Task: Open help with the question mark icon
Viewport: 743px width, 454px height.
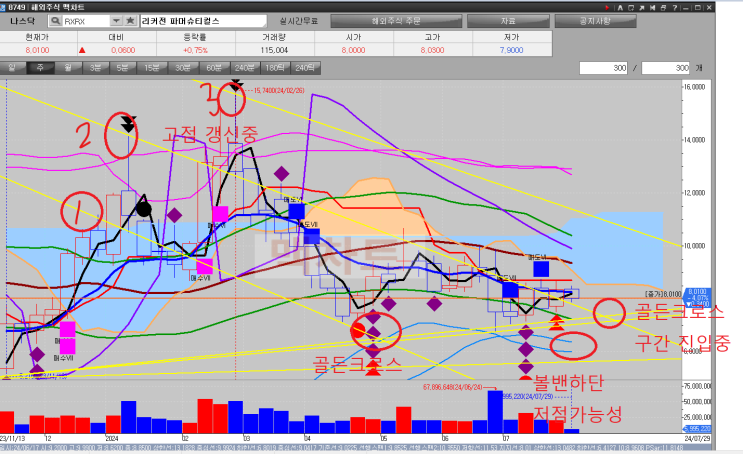Action: 675,8
